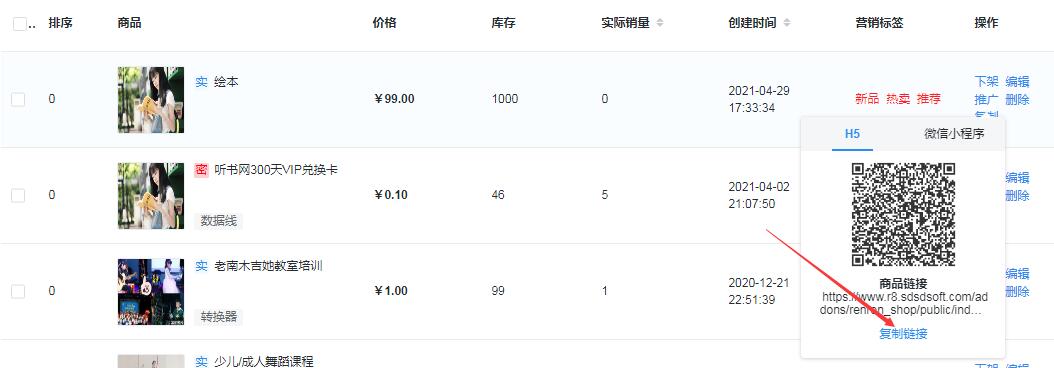Click the 数据线 label tag
Viewport: 1054px width, 368px height.
click(x=218, y=221)
